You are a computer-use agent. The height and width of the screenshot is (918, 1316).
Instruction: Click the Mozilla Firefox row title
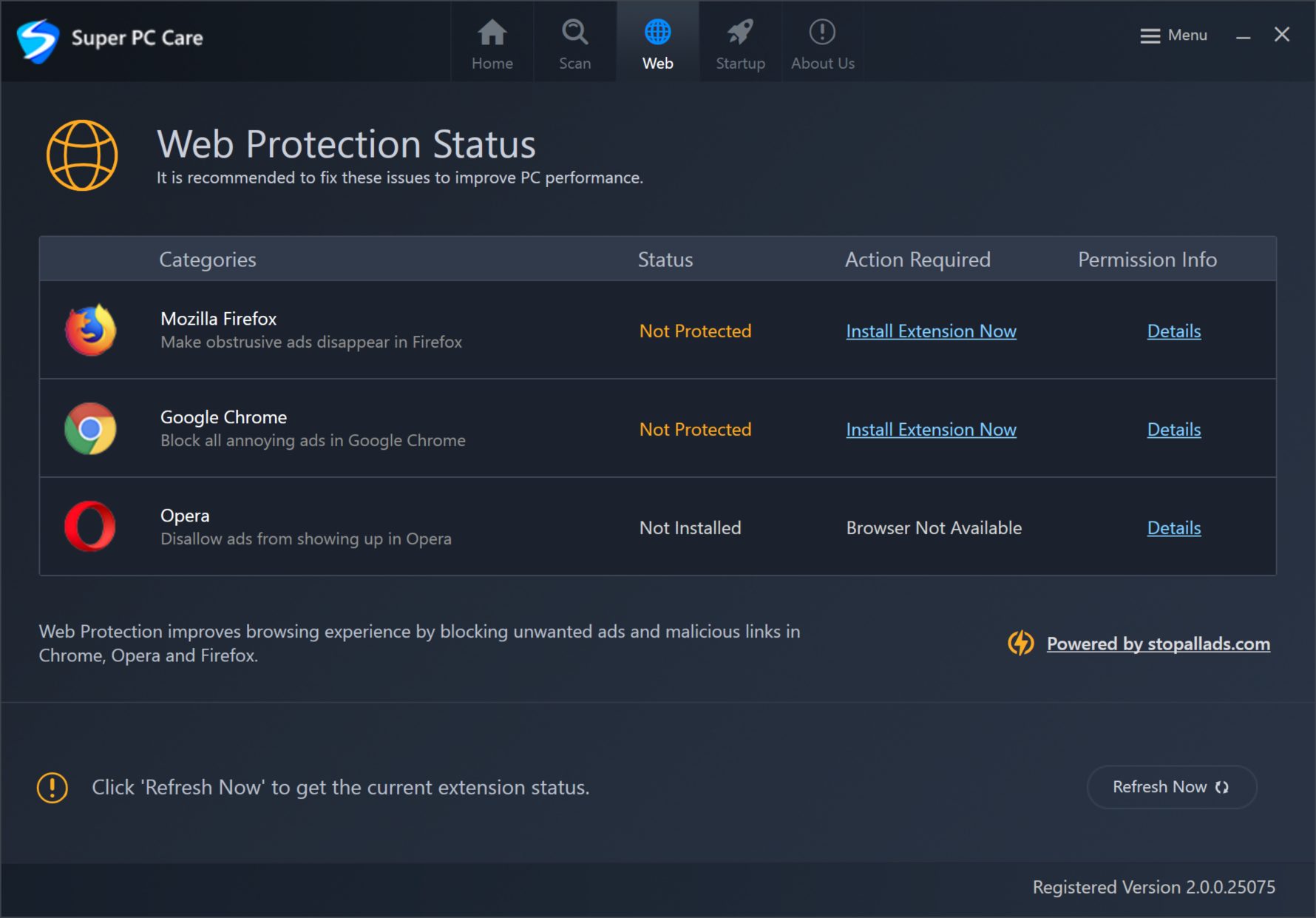(x=219, y=319)
